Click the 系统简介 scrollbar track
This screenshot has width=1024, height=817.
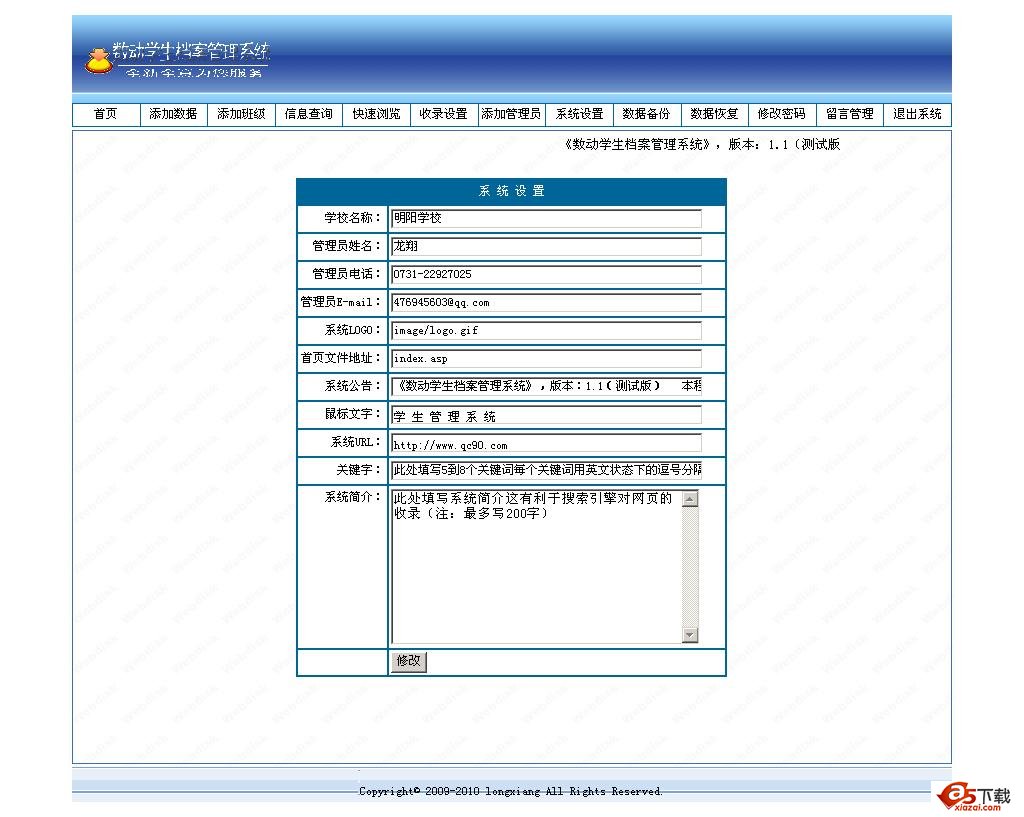coord(690,567)
